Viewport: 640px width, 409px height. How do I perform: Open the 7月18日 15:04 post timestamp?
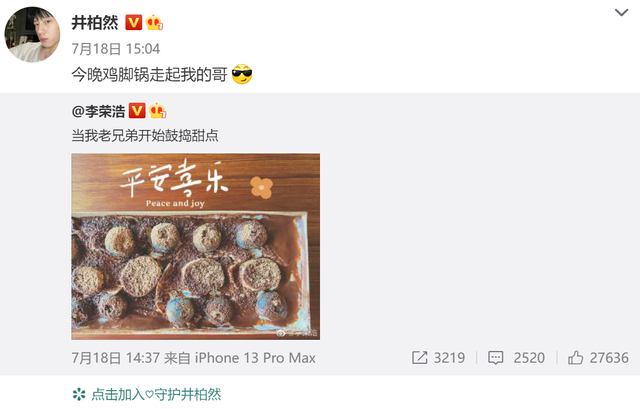coord(116,49)
